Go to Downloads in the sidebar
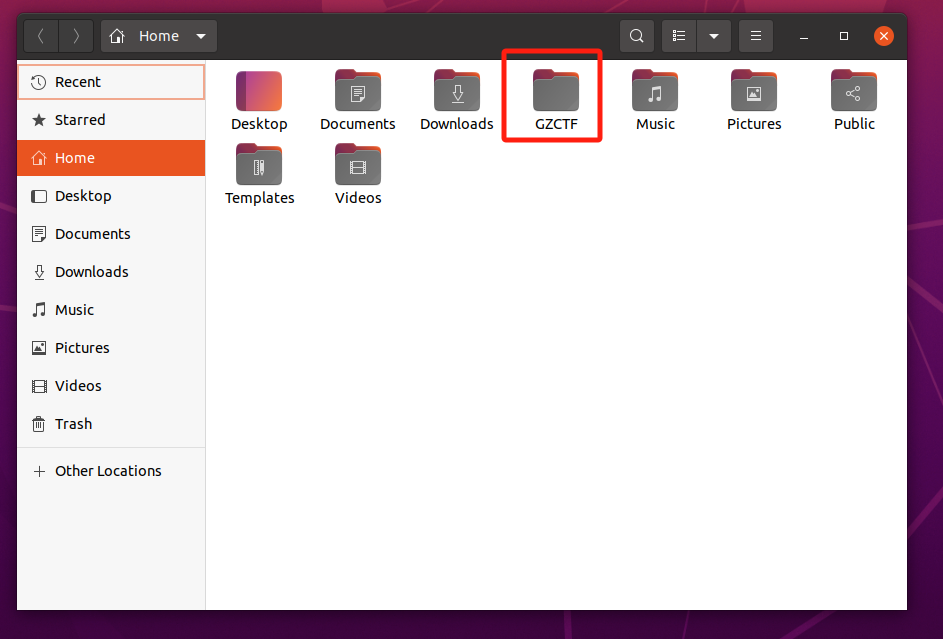 pyautogui.click(x=111, y=272)
